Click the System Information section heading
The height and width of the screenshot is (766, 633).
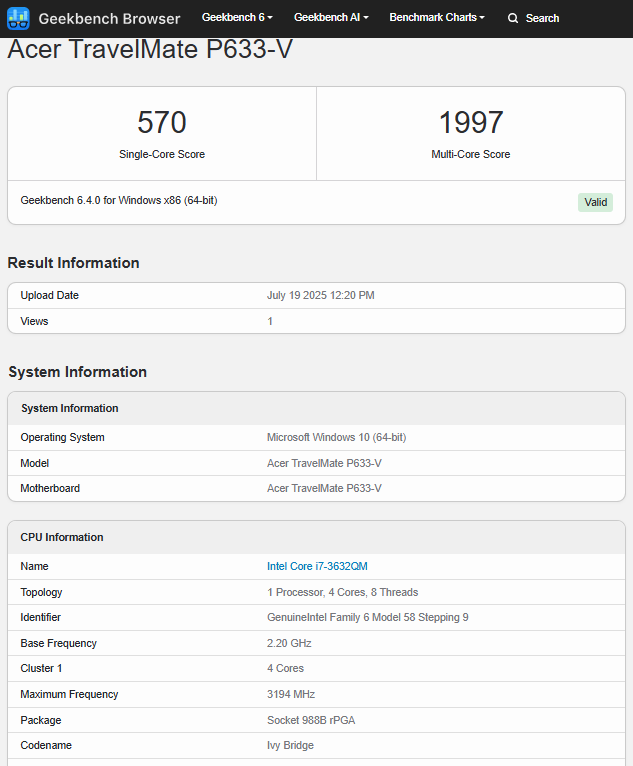pos(77,372)
